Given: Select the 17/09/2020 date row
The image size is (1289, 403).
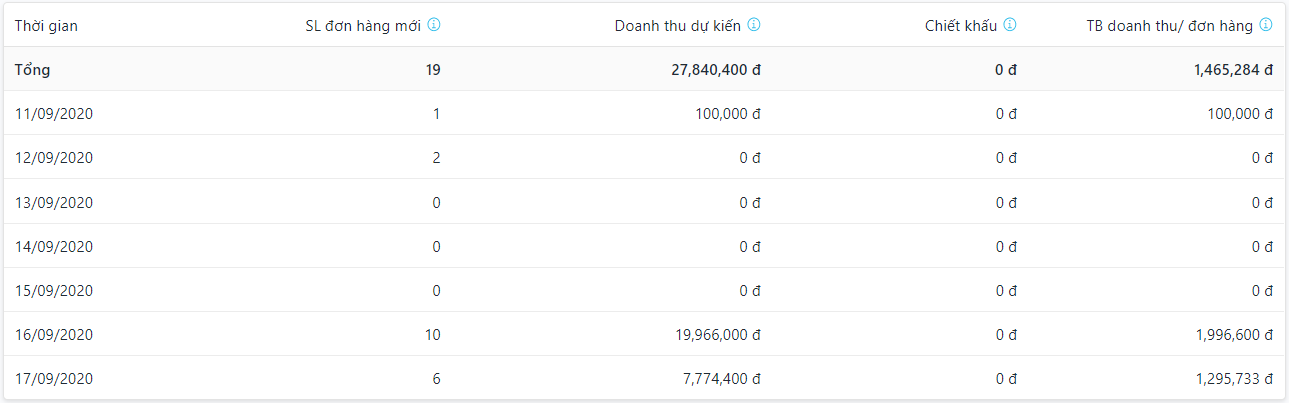Looking at the screenshot, I should pyautogui.click(x=54, y=378).
